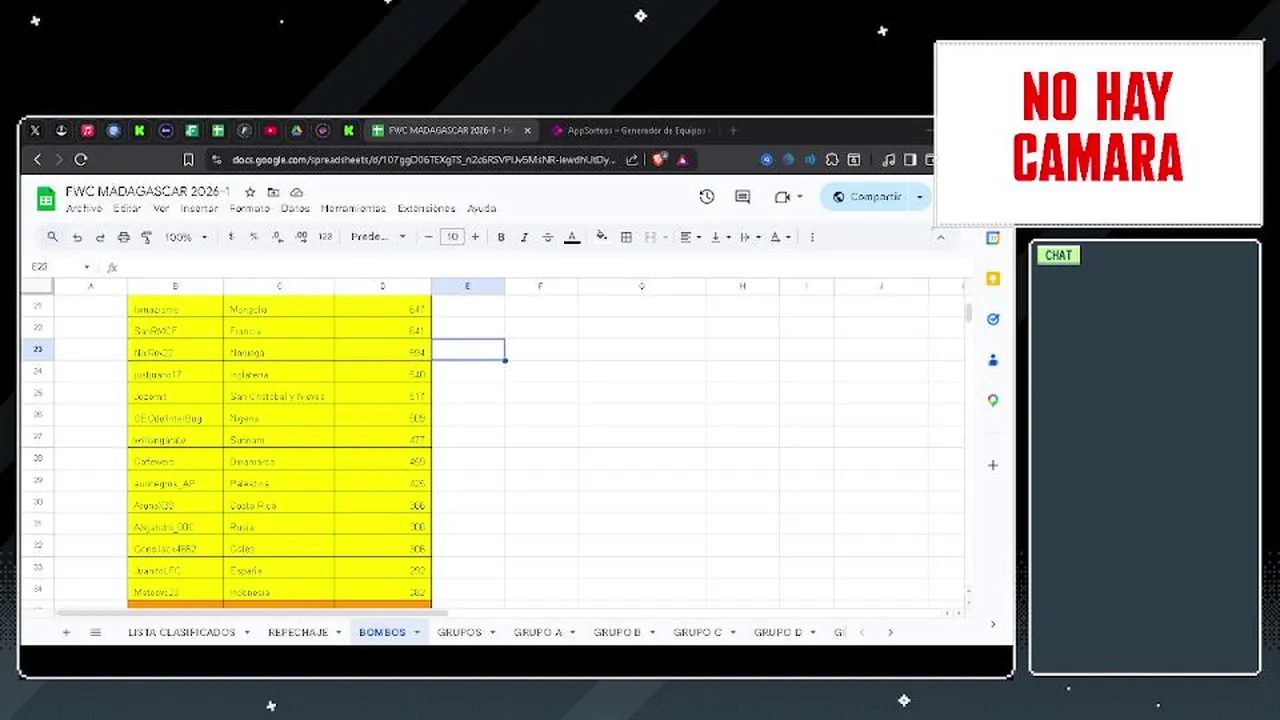This screenshot has height=720, width=1280.
Task: Open the Google Sheets home icon
Action: click(x=46, y=198)
